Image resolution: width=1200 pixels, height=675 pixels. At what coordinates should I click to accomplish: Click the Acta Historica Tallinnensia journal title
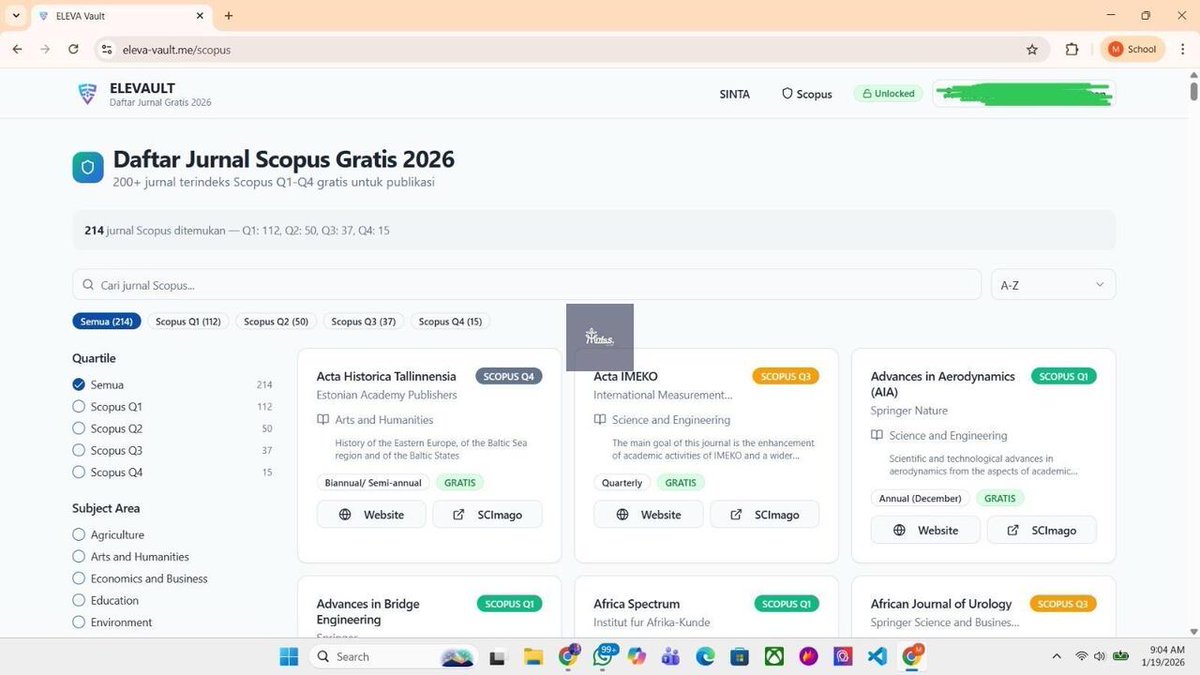(386, 376)
